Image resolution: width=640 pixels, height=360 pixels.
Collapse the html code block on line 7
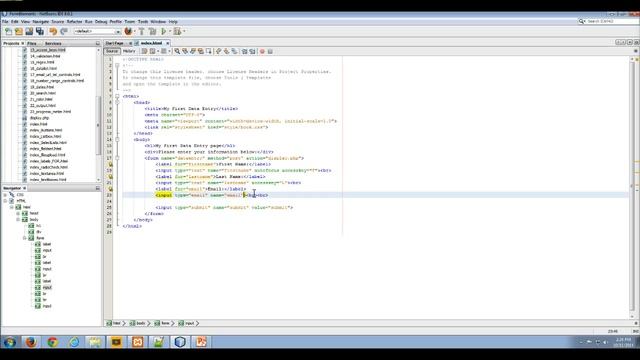(117, 96)
